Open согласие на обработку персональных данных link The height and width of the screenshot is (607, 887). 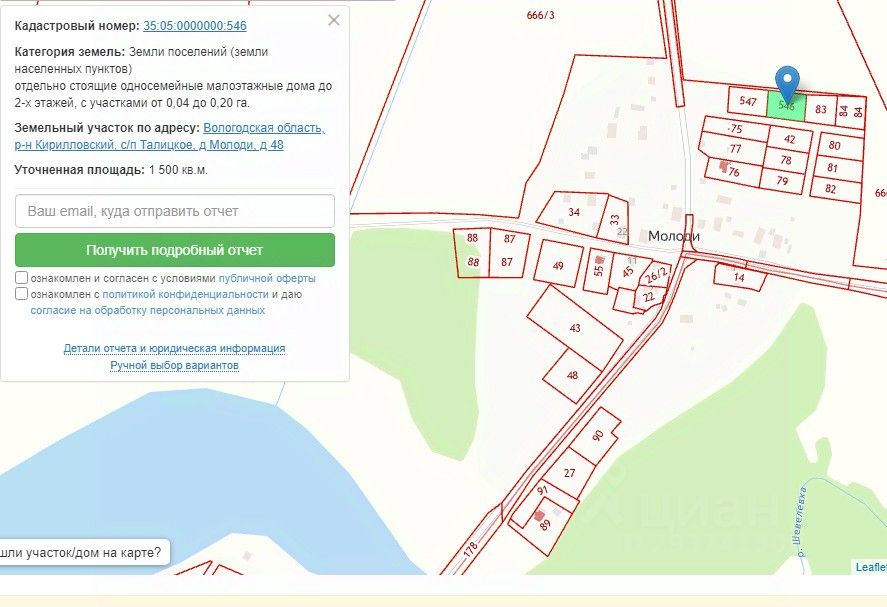point(148,310)
